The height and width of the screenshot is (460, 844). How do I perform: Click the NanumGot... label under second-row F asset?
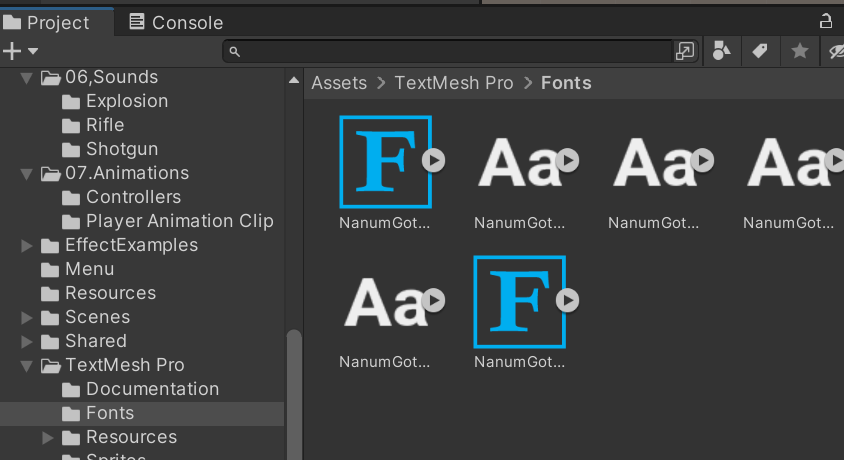[x=519, y=362]
